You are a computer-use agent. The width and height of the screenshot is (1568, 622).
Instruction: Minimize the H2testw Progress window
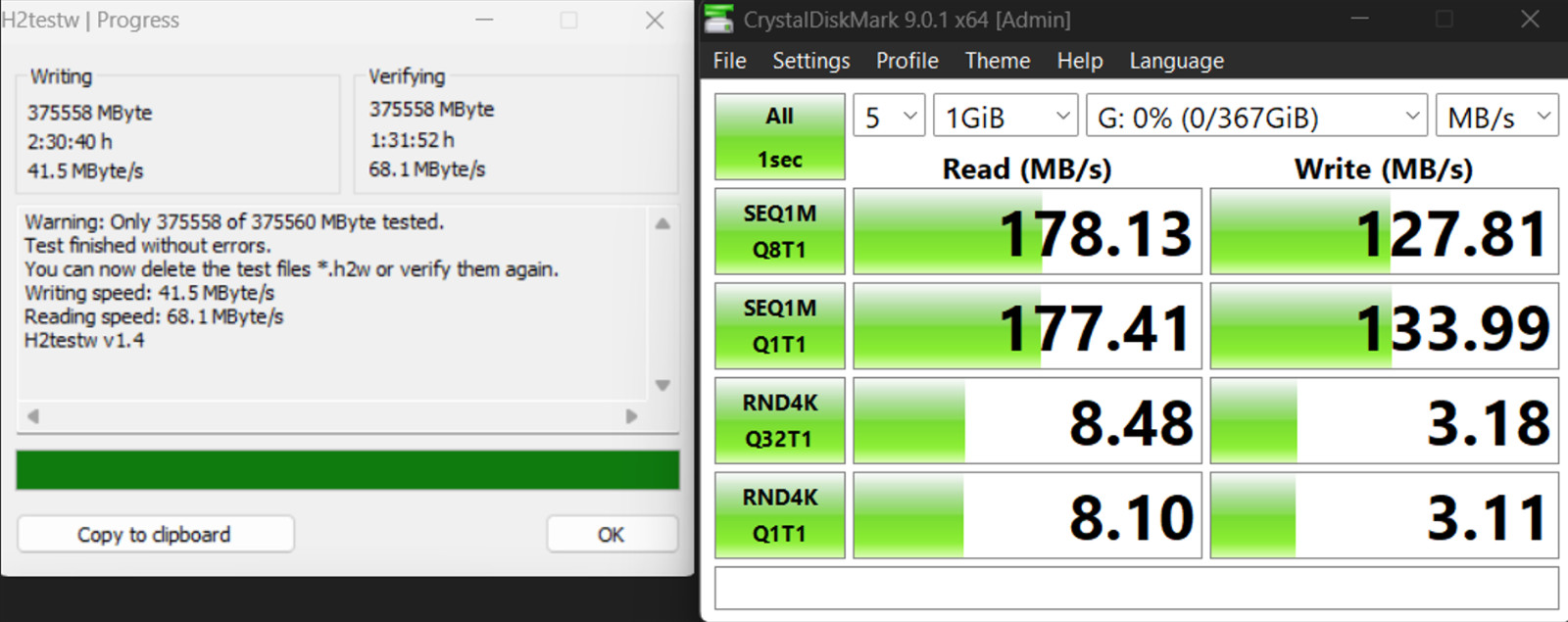pyautogui.click(x=484, y=21)
